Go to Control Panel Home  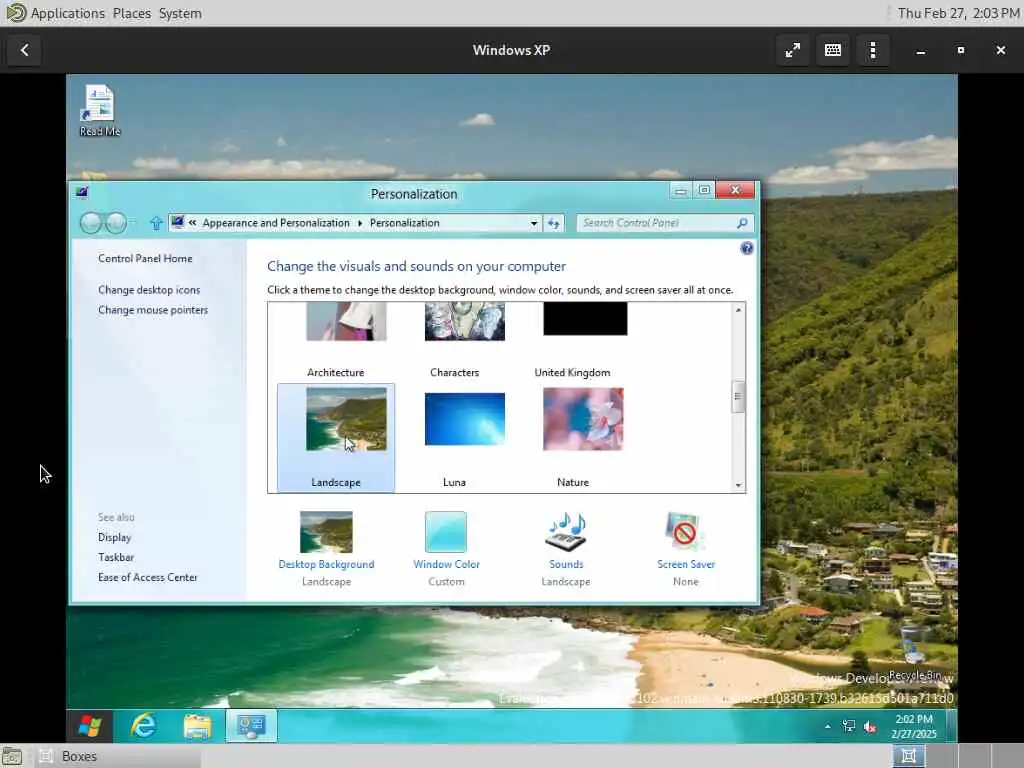[145, 259]
